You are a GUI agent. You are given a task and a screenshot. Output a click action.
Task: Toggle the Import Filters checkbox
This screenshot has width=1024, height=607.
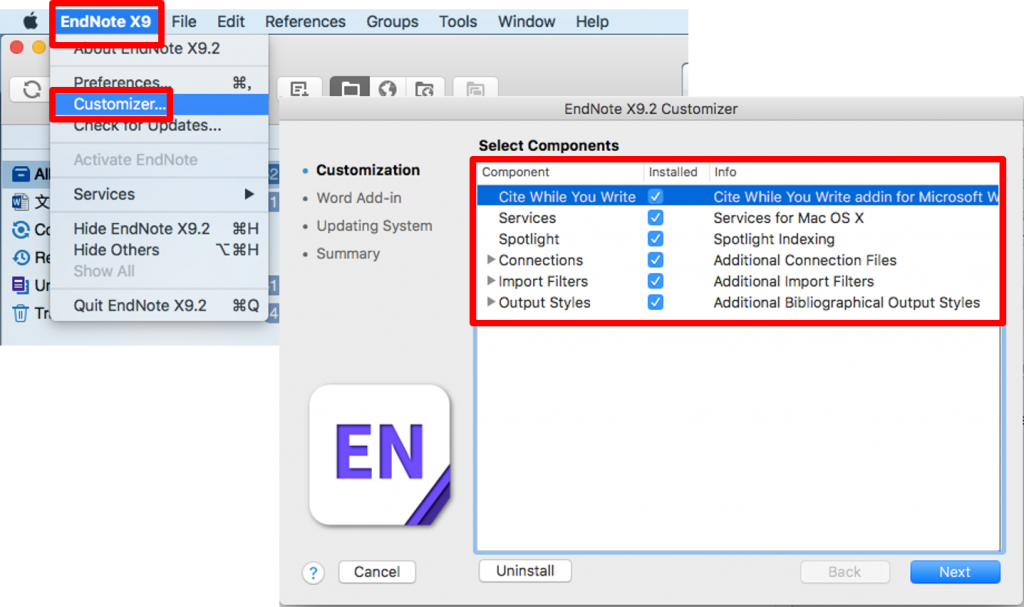[655, 281]
